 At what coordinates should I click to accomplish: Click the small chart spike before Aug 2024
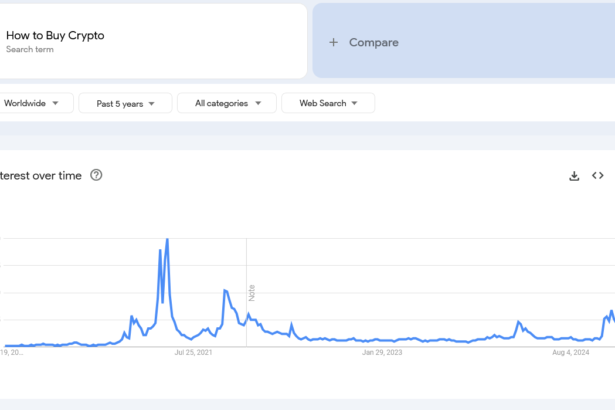pos(518,322)
